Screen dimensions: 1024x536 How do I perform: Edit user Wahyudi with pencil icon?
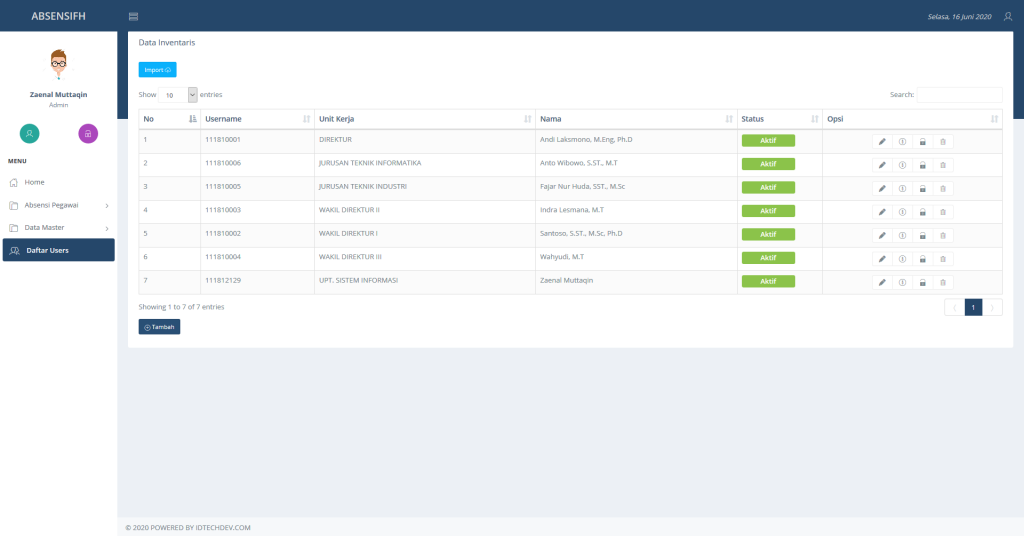[882, 259]
